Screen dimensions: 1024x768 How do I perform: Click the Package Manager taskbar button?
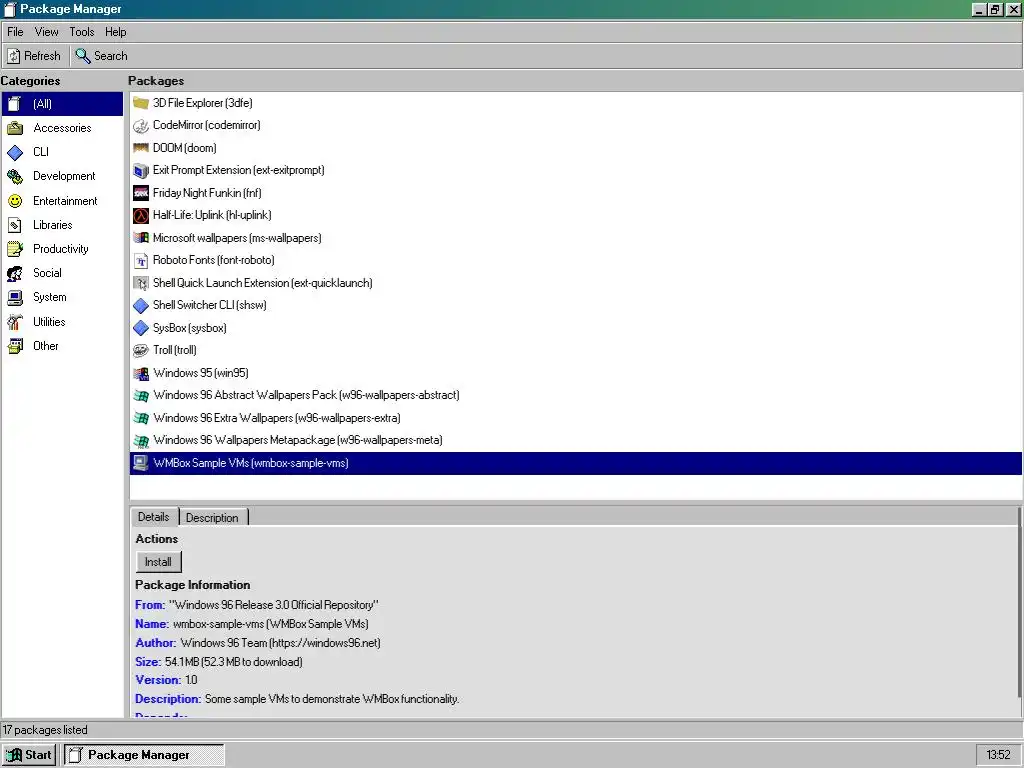tap(144, 755)
